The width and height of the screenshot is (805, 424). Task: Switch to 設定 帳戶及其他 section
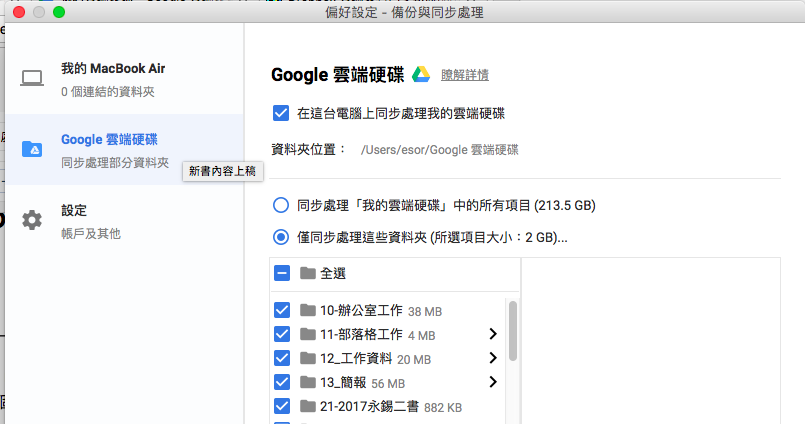(124, 220)
